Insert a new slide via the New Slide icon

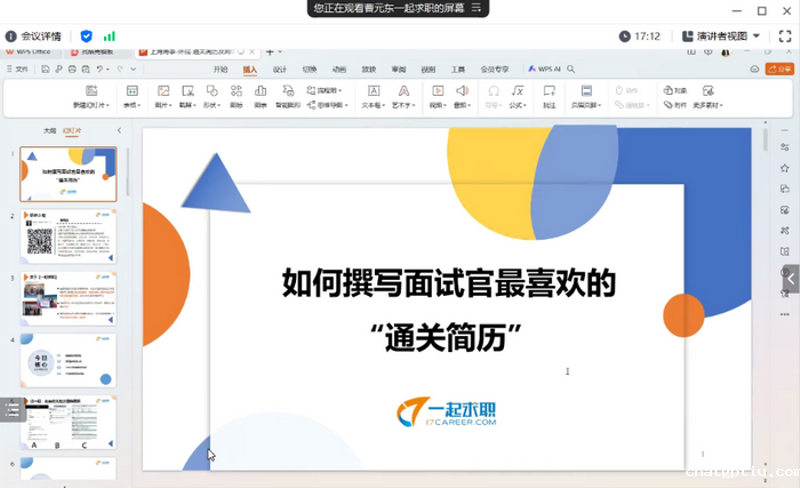pyautogui.click(x=91, y=91)
